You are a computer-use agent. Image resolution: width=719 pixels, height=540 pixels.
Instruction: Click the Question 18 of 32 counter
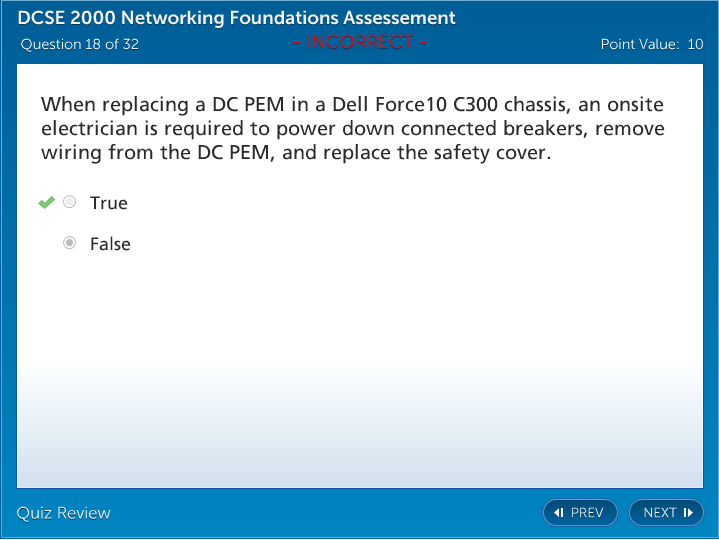[x=80, y=44]
